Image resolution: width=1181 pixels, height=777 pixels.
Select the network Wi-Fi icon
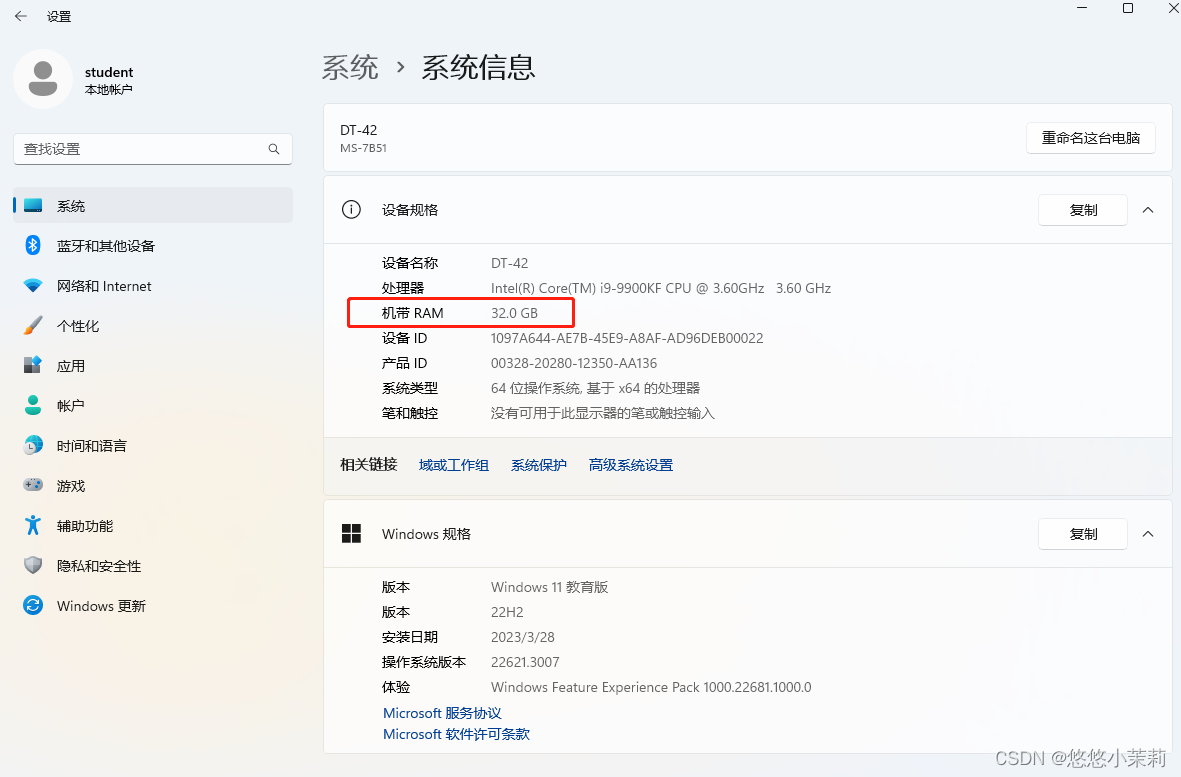(x=33, y=286)
